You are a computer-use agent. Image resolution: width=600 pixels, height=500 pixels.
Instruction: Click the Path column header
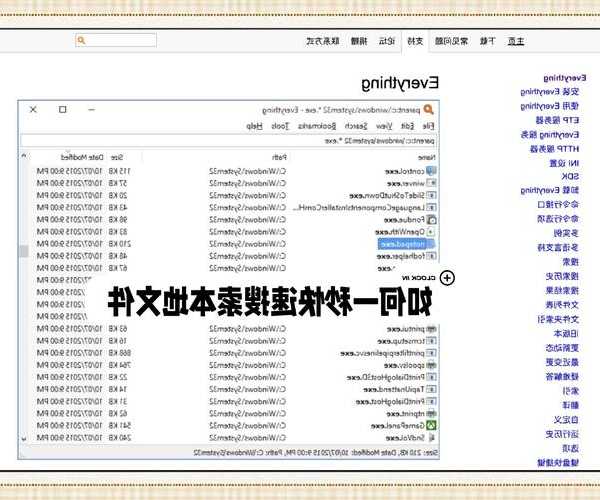pyautogui.click(x=278, y=157)
